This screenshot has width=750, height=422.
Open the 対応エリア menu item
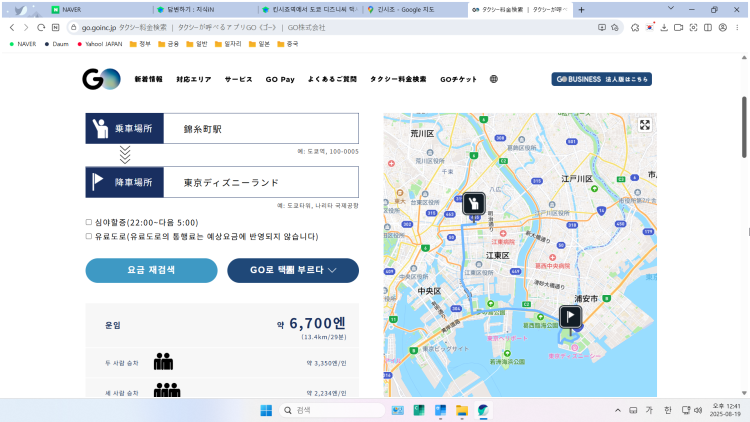(x=194, y=79)
